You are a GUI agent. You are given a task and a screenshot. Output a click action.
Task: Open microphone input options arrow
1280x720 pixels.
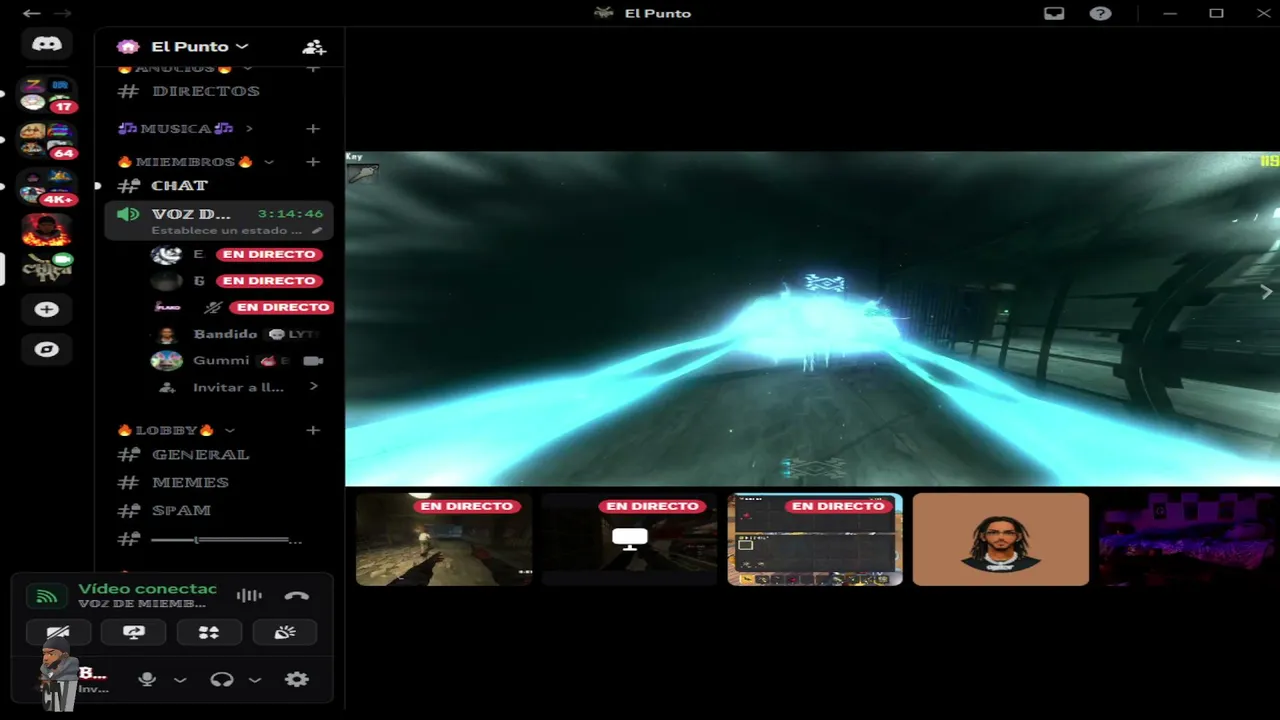[180, 680]
